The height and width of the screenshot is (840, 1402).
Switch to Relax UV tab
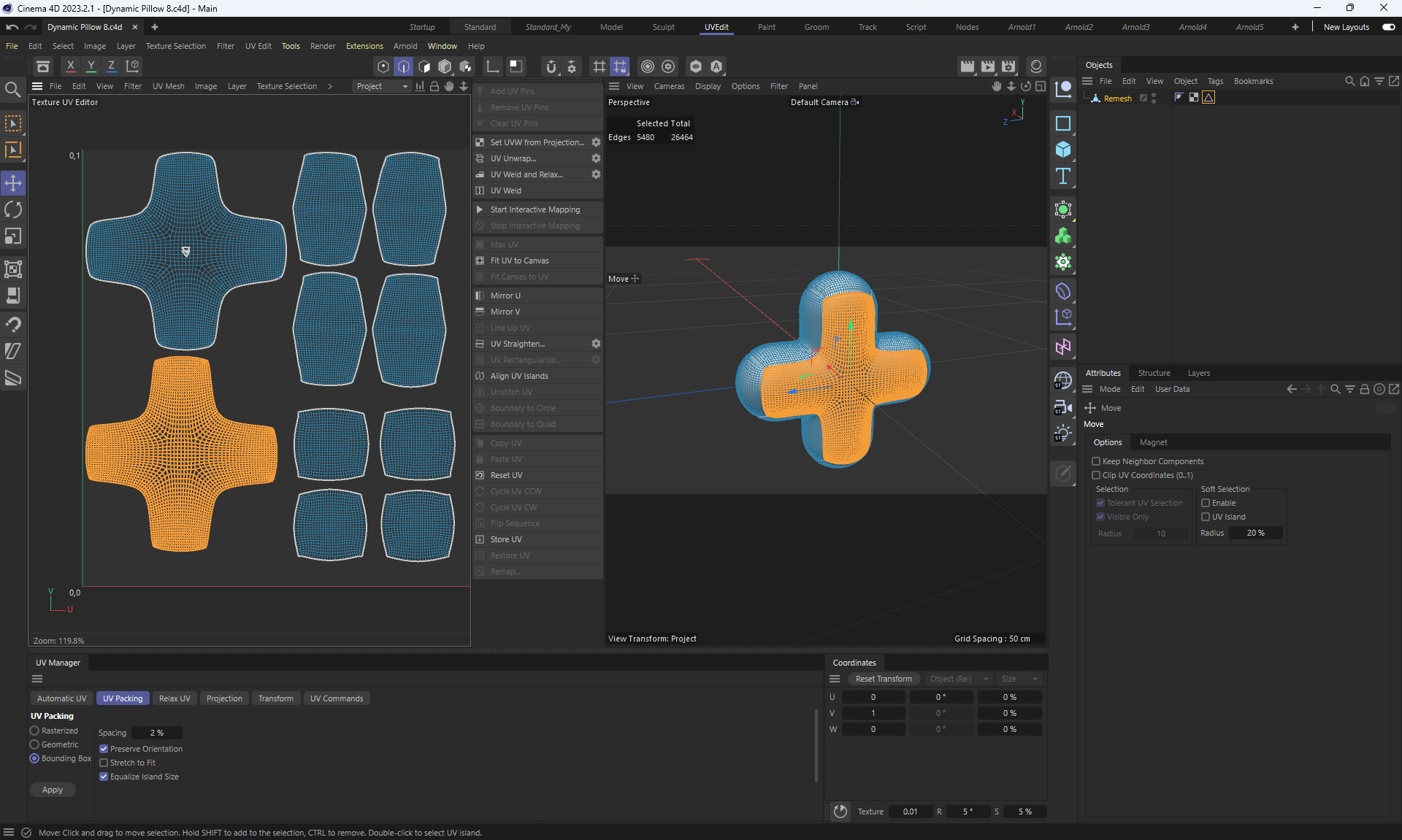pos(175,698)
